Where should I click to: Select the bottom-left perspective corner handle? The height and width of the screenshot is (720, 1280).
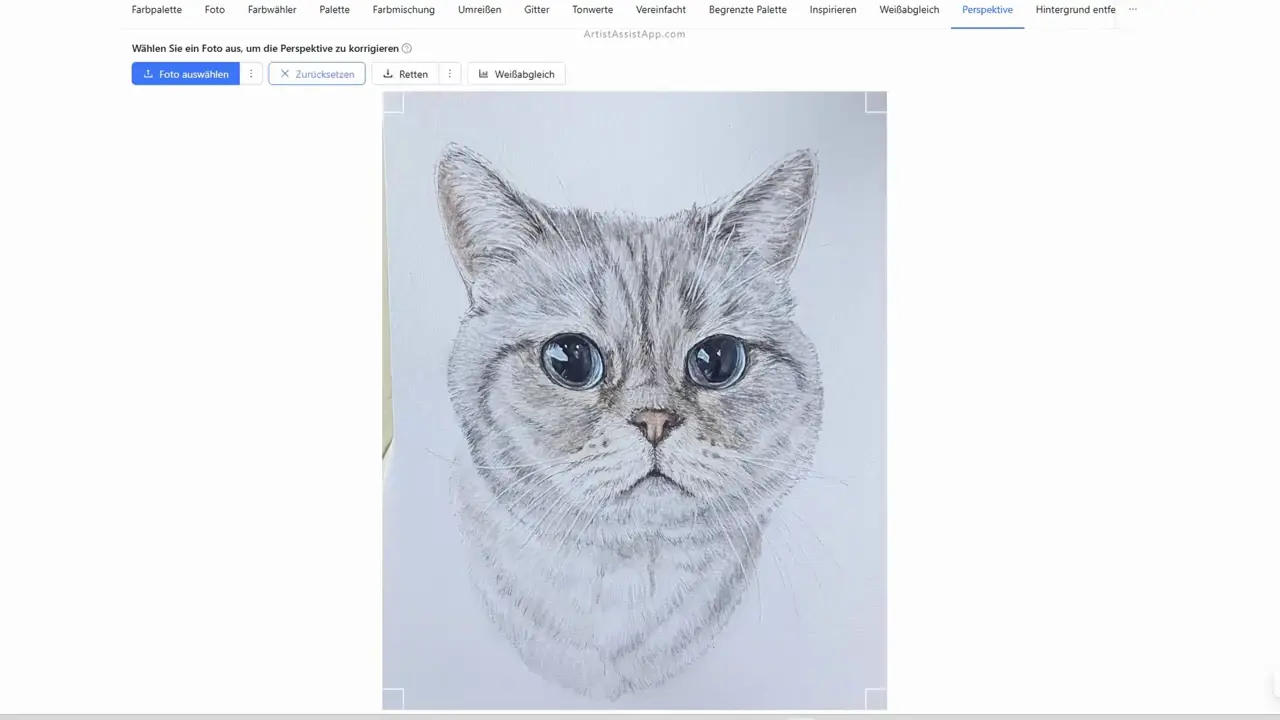(393, 698)
